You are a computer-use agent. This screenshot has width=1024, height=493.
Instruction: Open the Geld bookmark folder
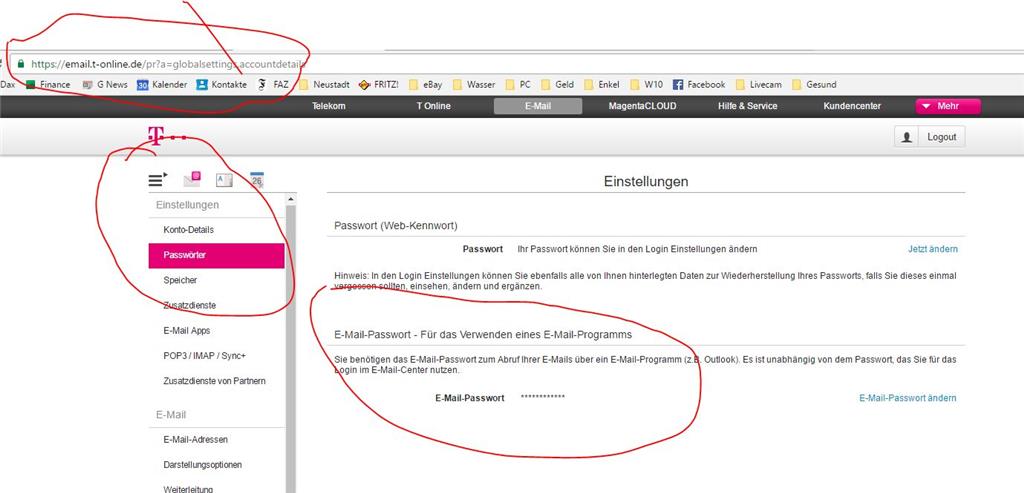pos(558,84)
